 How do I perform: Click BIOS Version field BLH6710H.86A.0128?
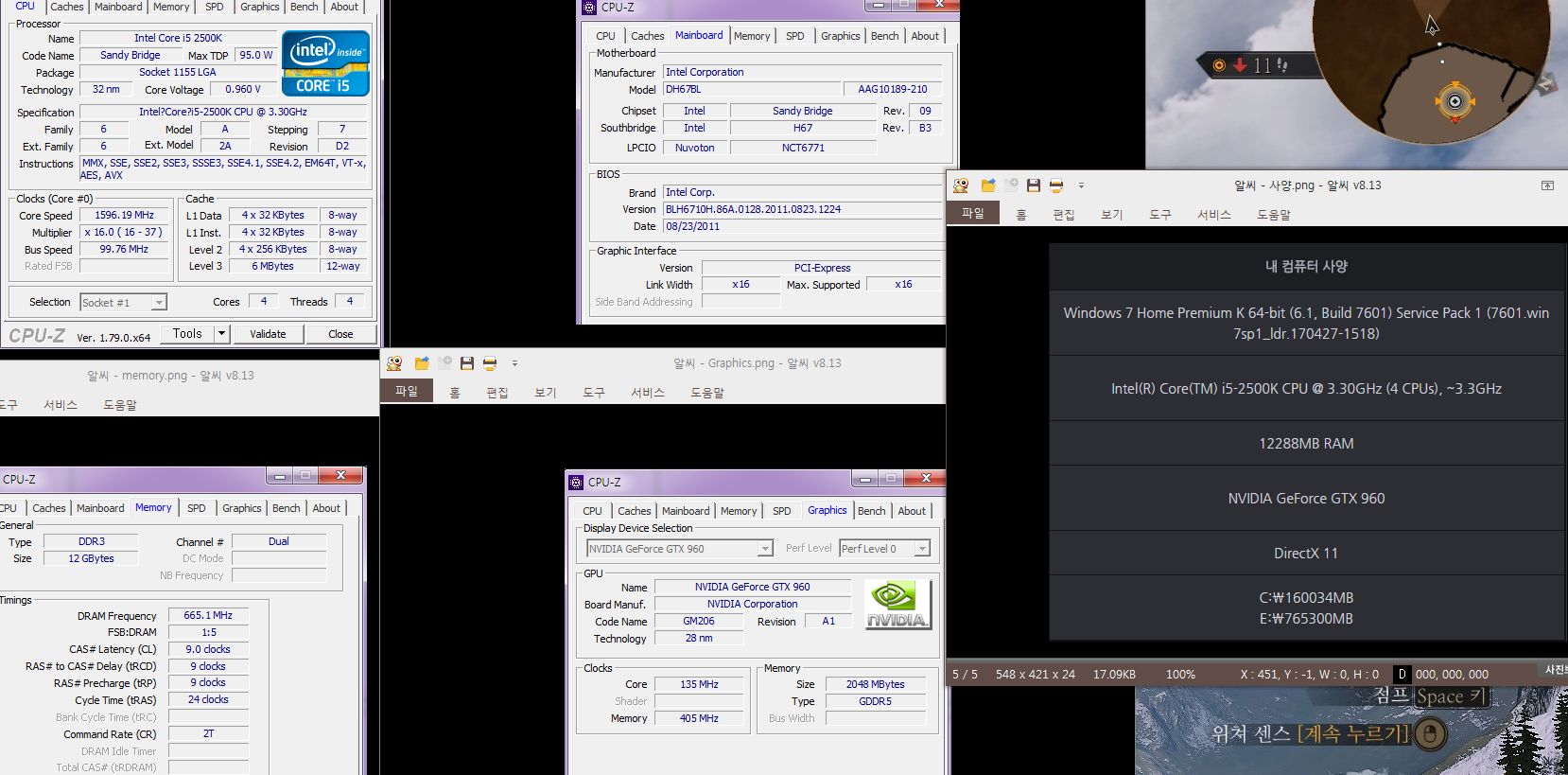click(x=802, y=210)
